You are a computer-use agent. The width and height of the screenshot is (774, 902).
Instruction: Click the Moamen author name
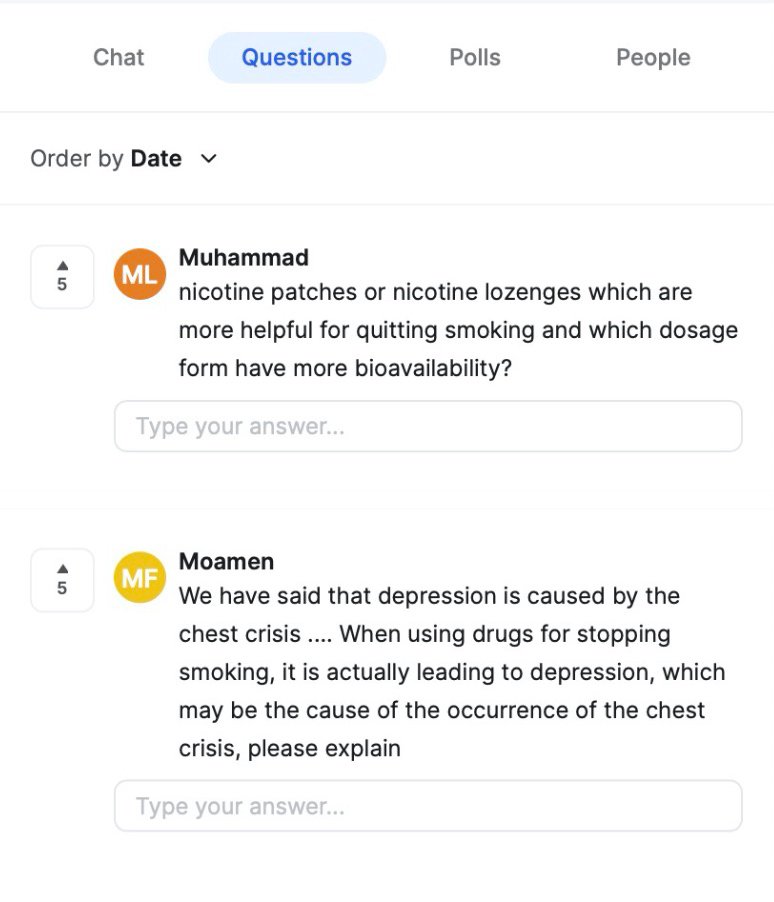pyautogui.click(x=226, y=561)
